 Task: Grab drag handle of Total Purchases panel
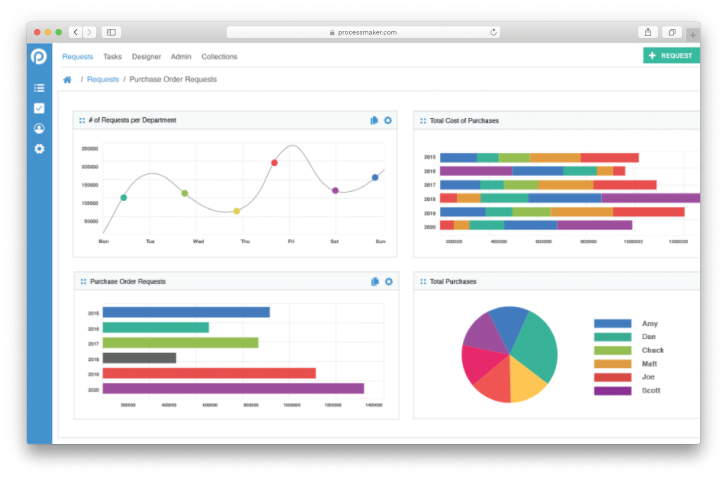click(423, 281)
